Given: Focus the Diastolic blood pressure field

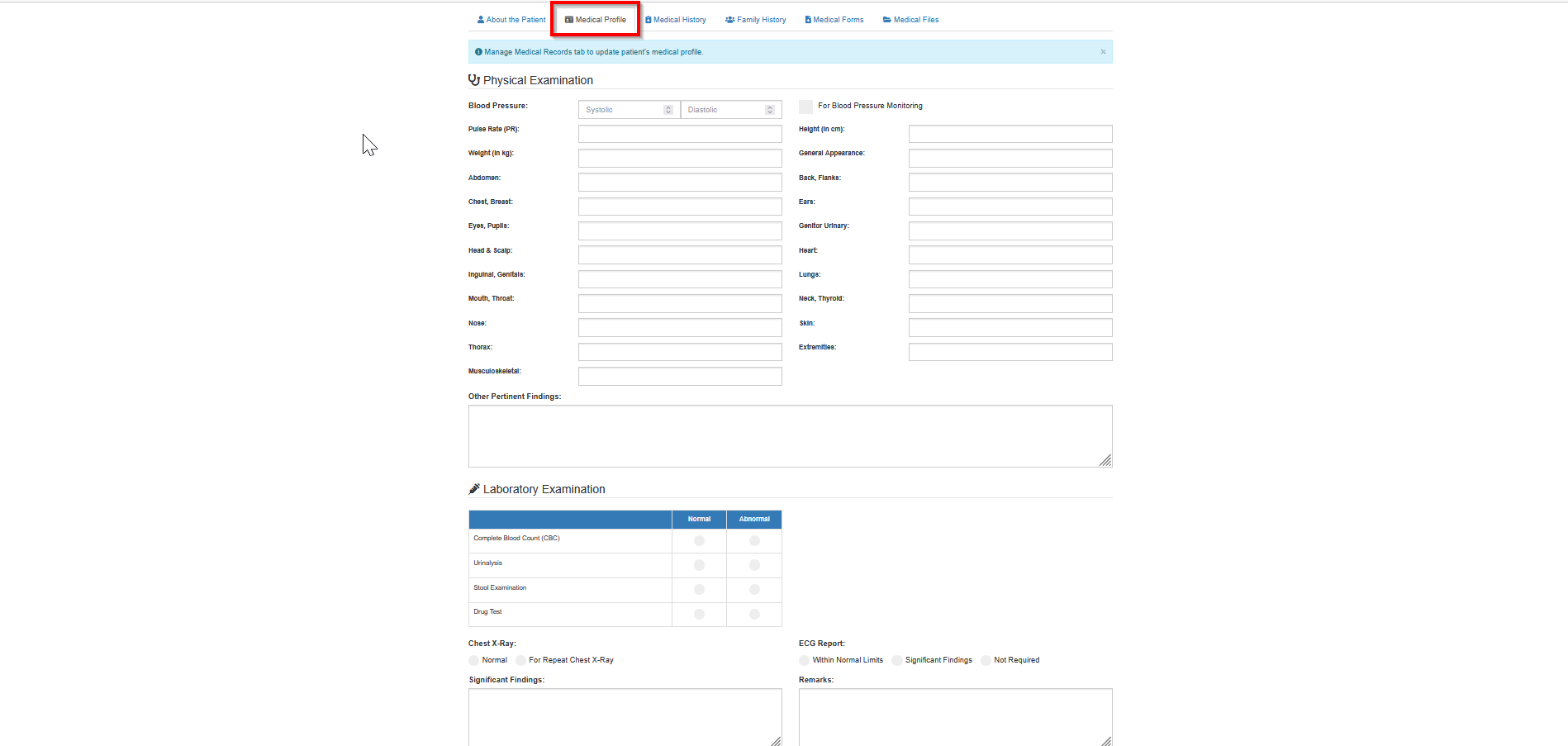Looking at the screenshot, I should click(x=731, y=110).
